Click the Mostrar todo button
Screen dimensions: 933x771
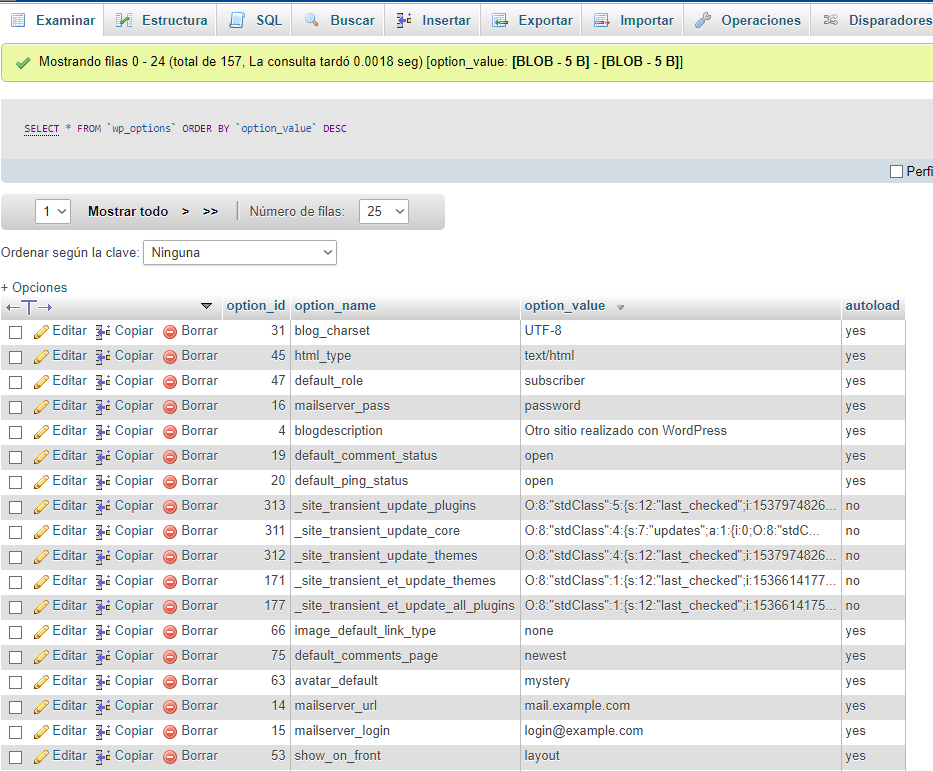[x=128, y=211]
